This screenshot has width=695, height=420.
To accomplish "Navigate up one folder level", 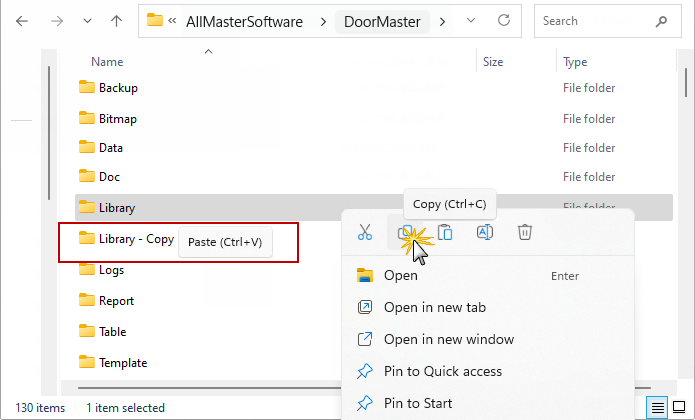I will pyautogui.click(x=117, y=21).
